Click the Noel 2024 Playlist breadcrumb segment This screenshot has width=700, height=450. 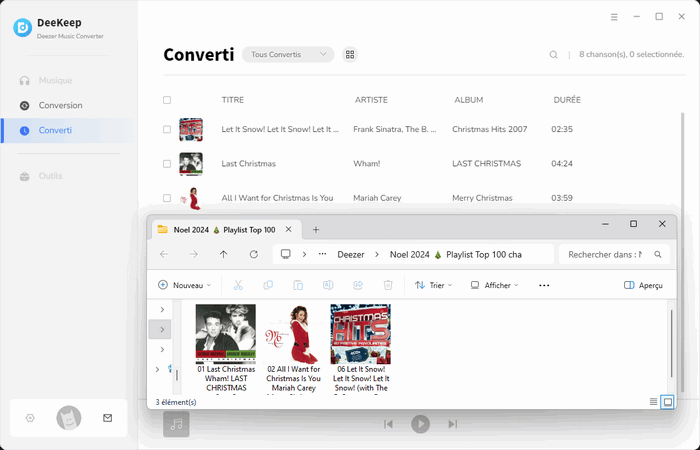[x=455, y=254]
